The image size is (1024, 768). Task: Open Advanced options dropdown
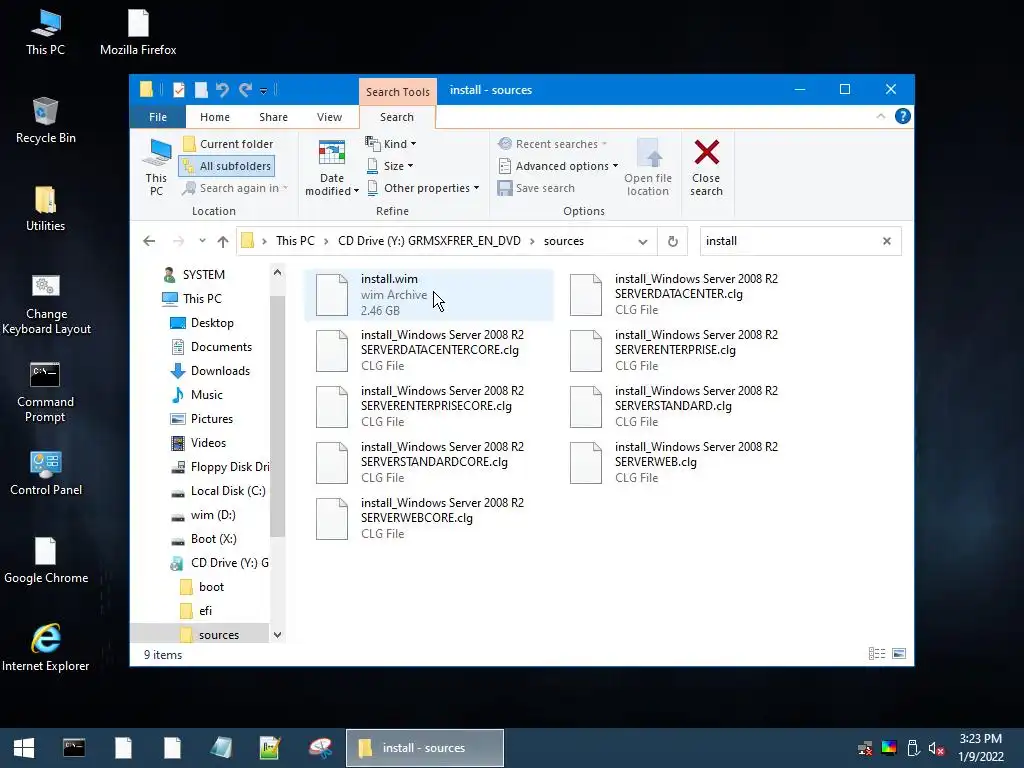tap(558, 166)
